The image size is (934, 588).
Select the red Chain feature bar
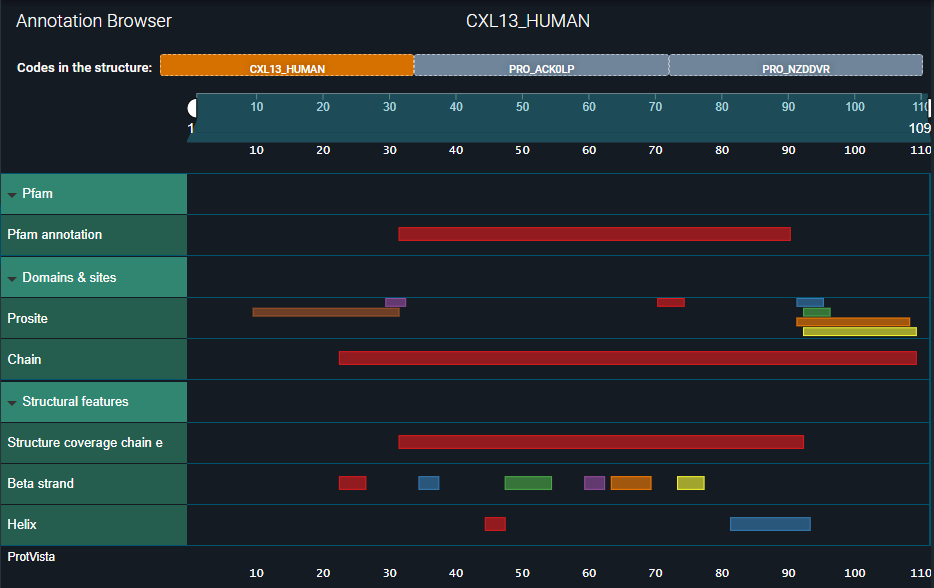coord(627,358)
